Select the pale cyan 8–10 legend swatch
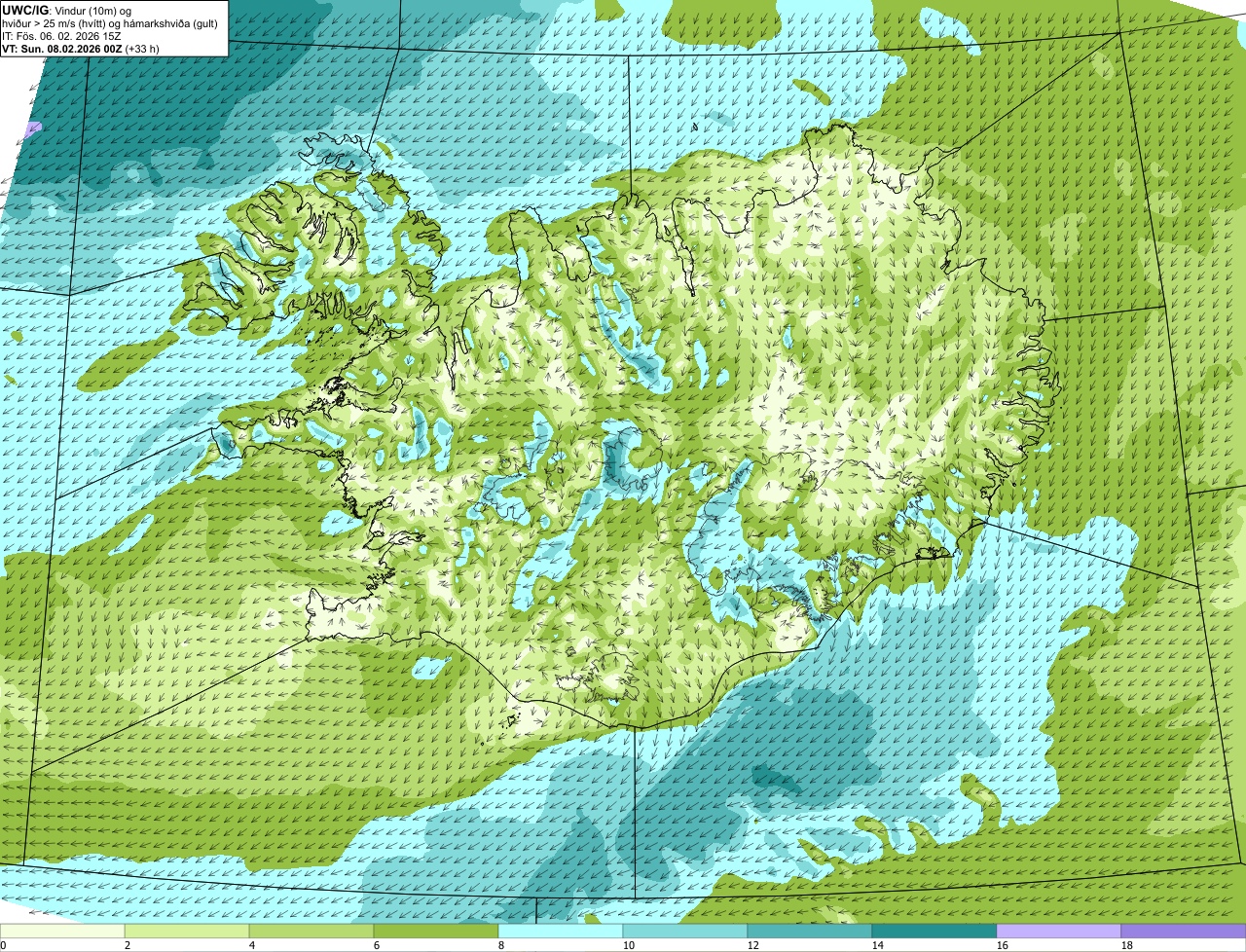The image size is (1246, 952). pyautogui.click(x=561, y=932)
